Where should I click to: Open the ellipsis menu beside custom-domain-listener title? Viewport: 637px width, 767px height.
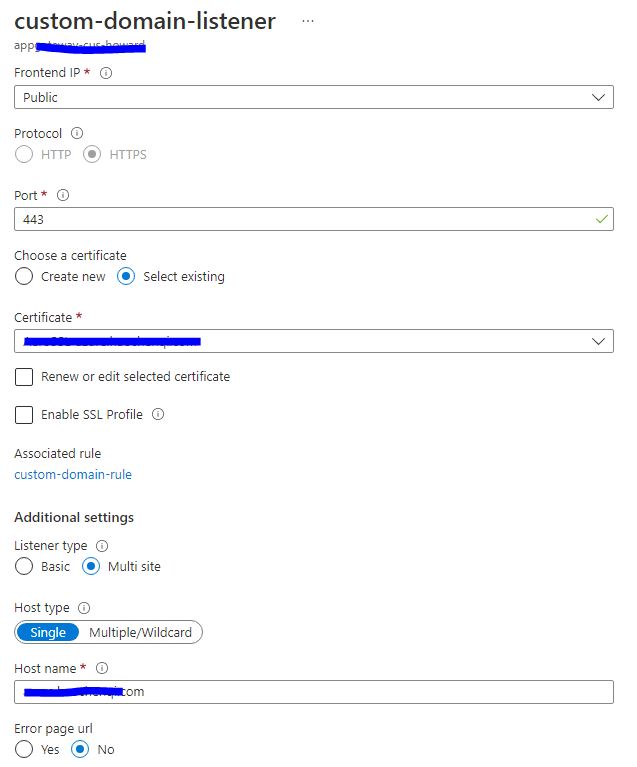(308, 21)
